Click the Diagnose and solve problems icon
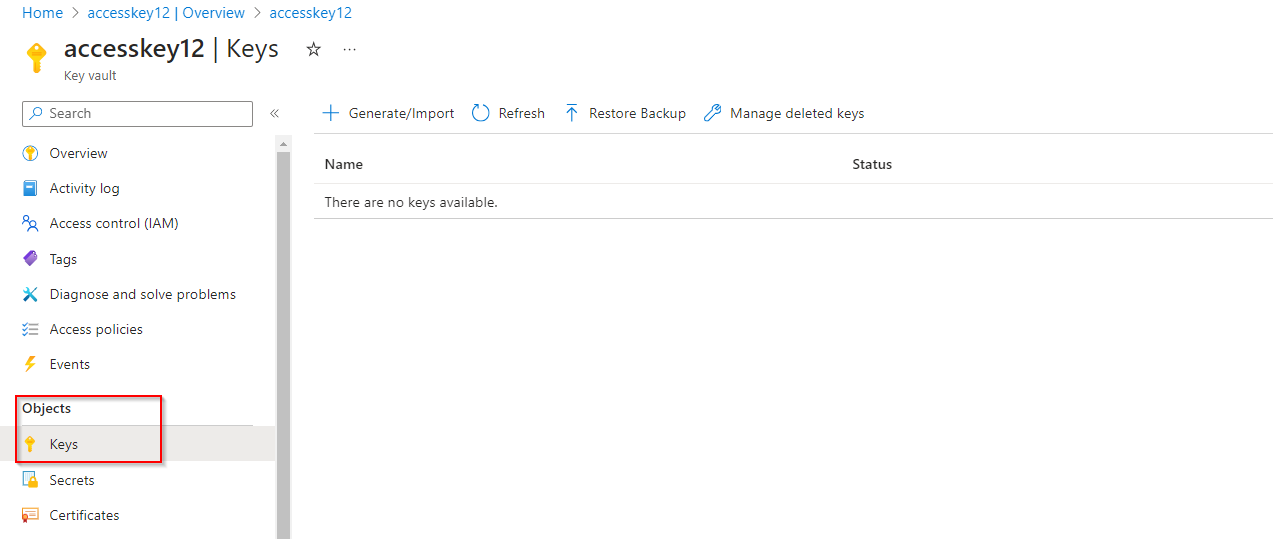 click(x=30, y=294)
